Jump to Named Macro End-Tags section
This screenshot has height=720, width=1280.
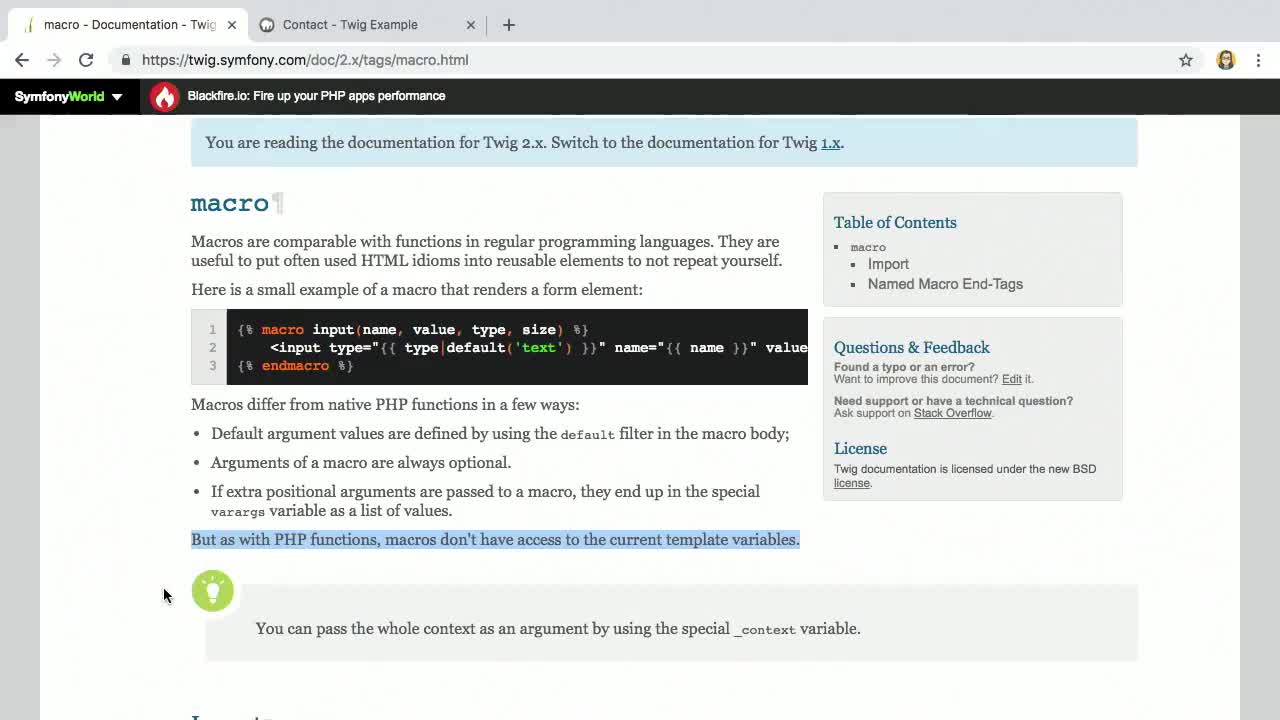click(x=945, y=284)
